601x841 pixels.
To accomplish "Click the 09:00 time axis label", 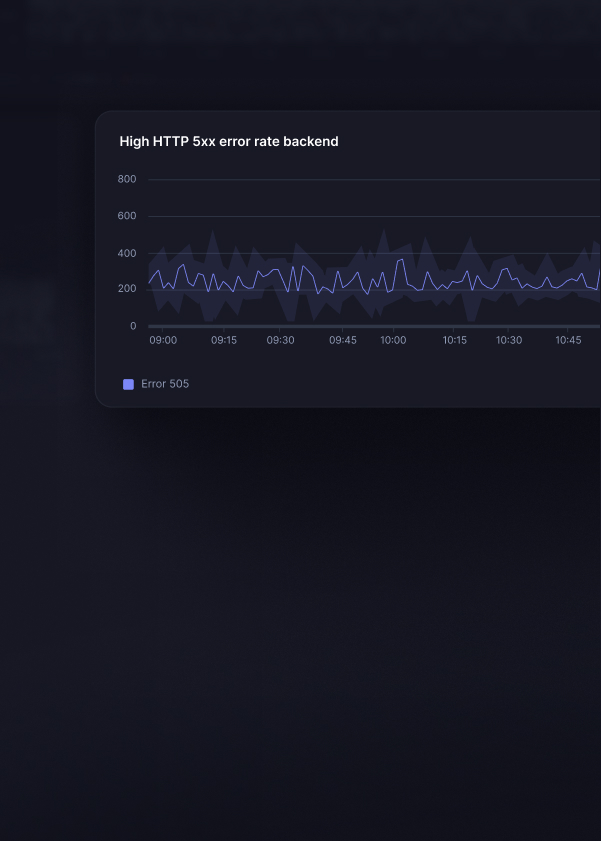I will (163, 340).
